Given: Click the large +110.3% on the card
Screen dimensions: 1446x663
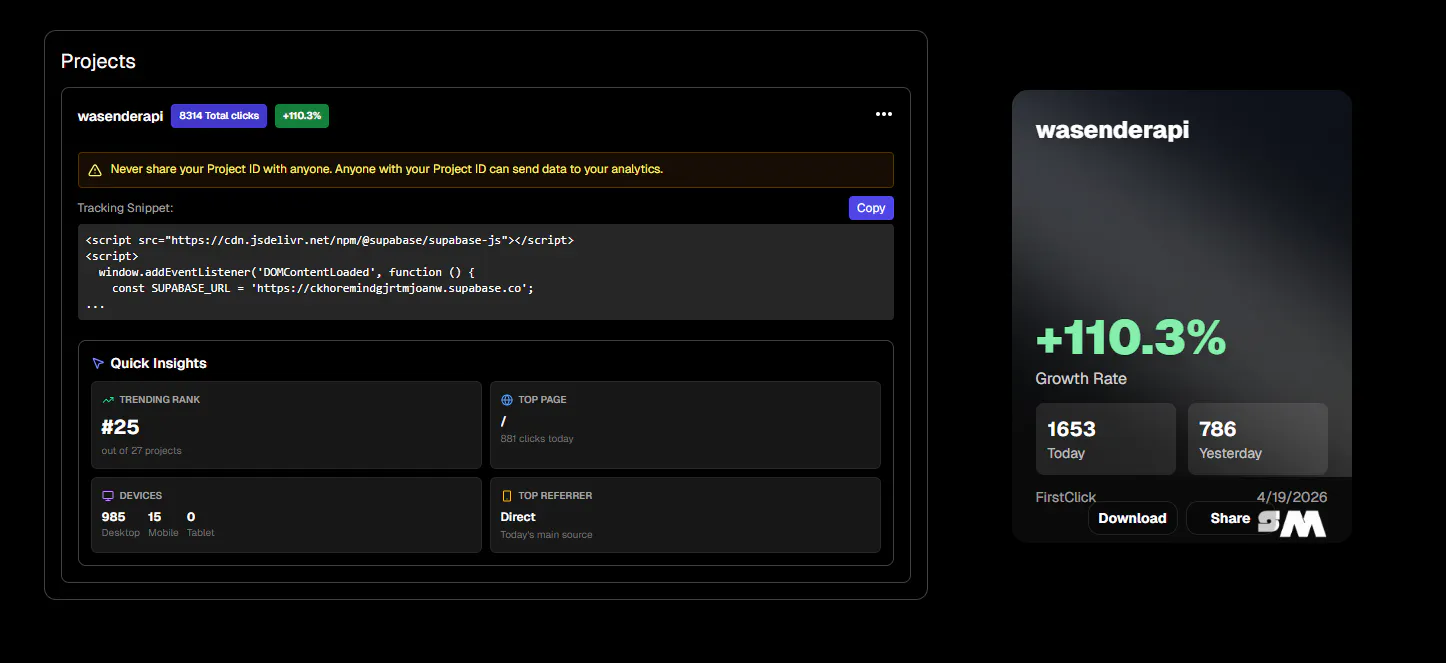Looking at the screenshot, I should tap(1131, 339).
